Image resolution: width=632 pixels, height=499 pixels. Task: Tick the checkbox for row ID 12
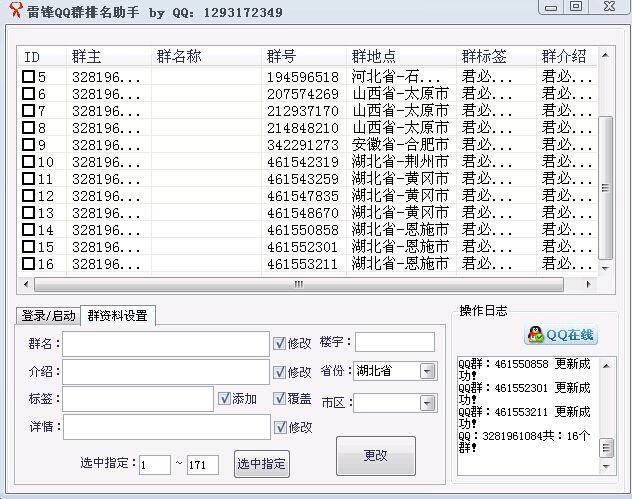coord(28,195)
